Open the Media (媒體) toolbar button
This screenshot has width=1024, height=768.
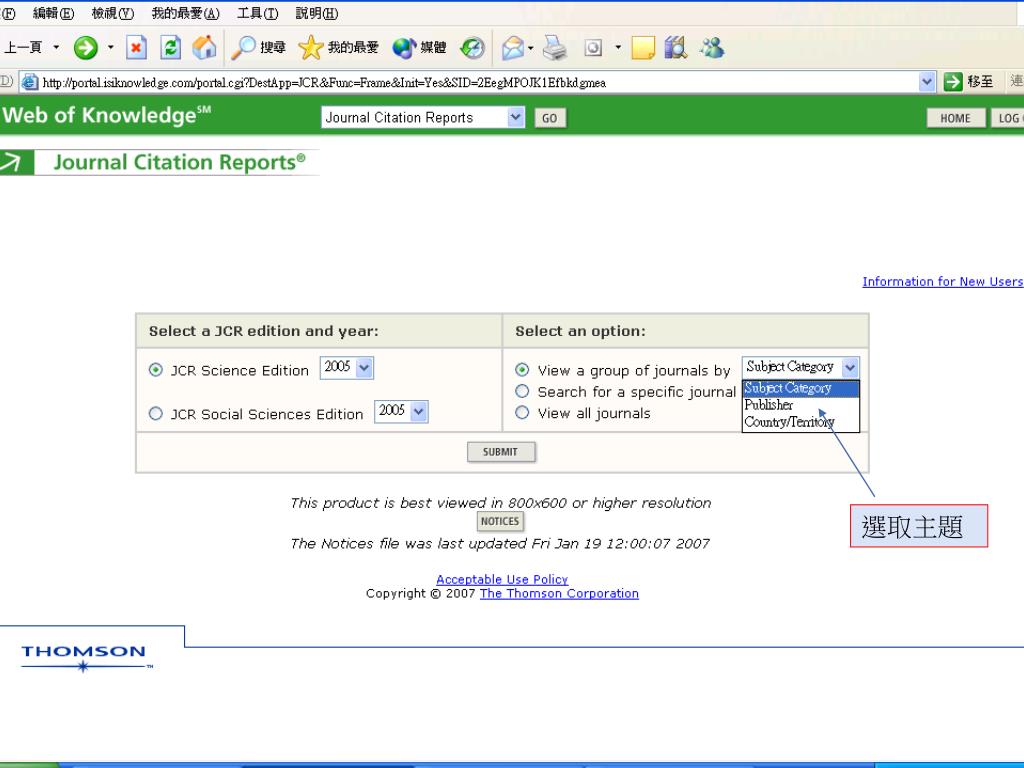[x=419, y=48]
